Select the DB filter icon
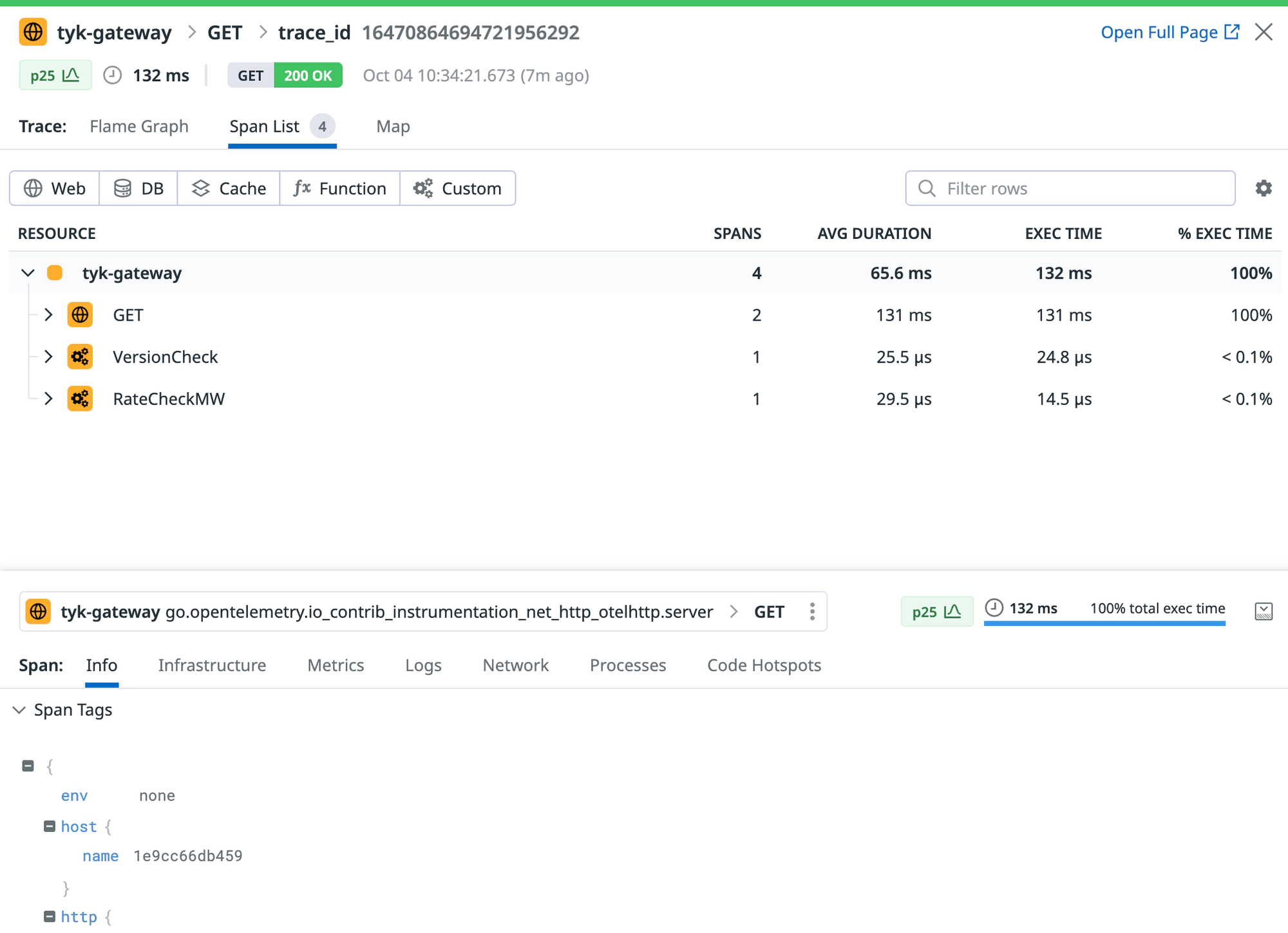 pos(122,188)
